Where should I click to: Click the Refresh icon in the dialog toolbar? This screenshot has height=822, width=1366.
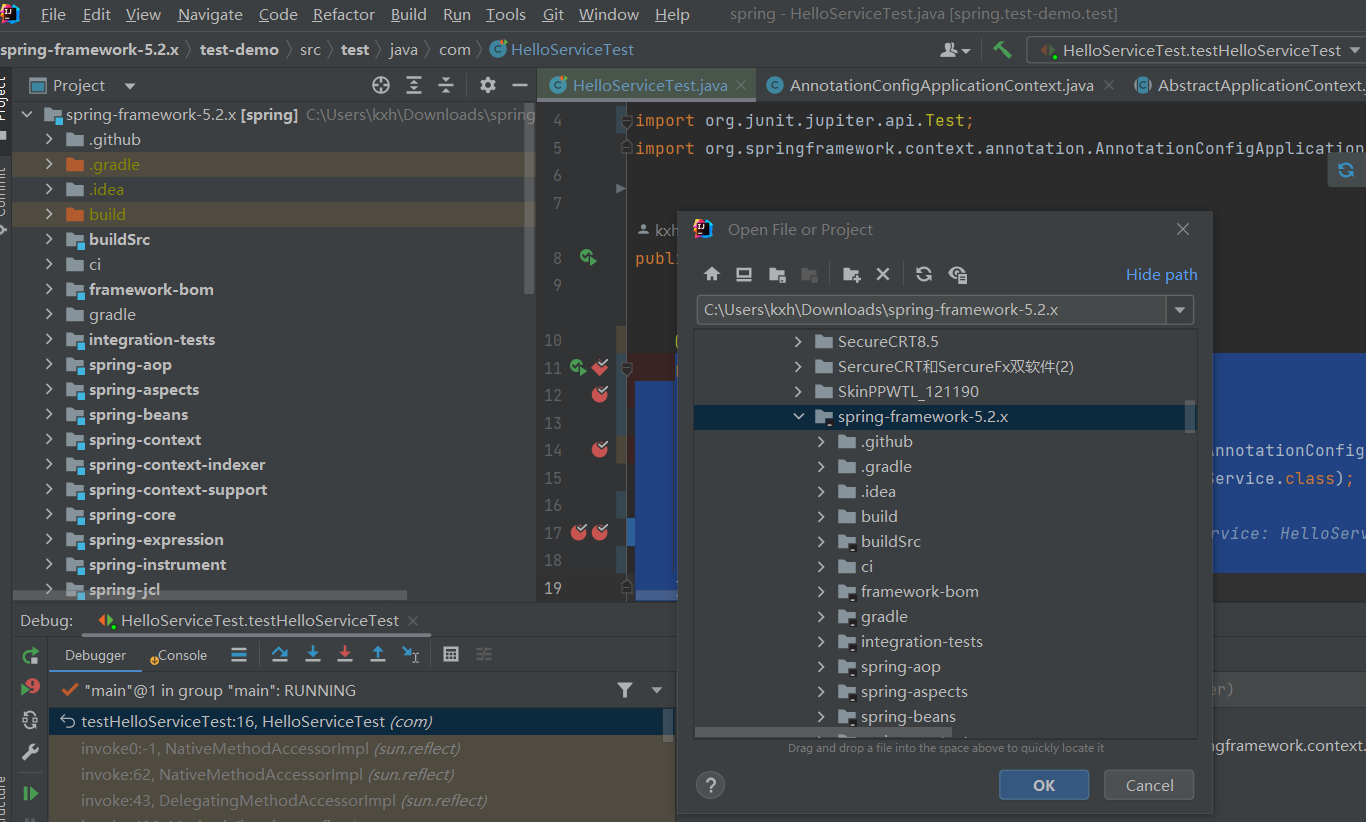pos(924,274)
